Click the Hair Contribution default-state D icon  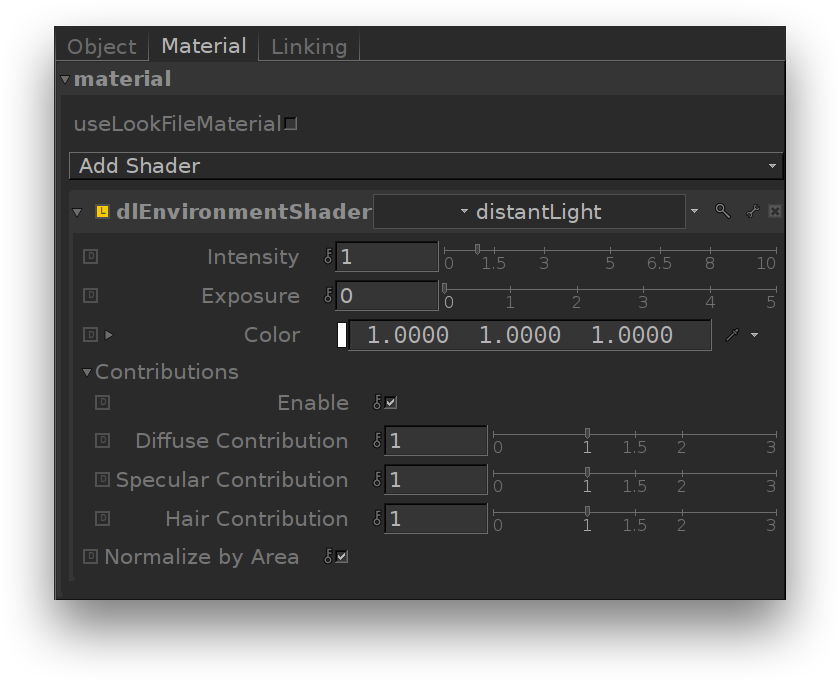tap(102, 518)
